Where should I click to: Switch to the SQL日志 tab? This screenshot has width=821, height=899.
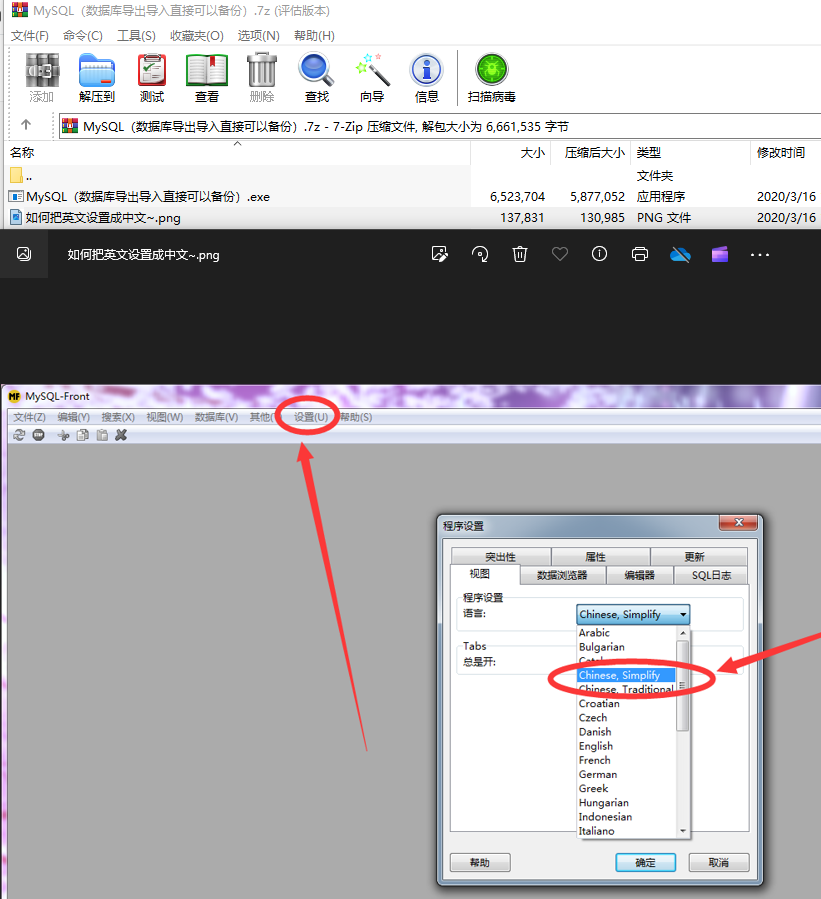(x=711, y=575)
